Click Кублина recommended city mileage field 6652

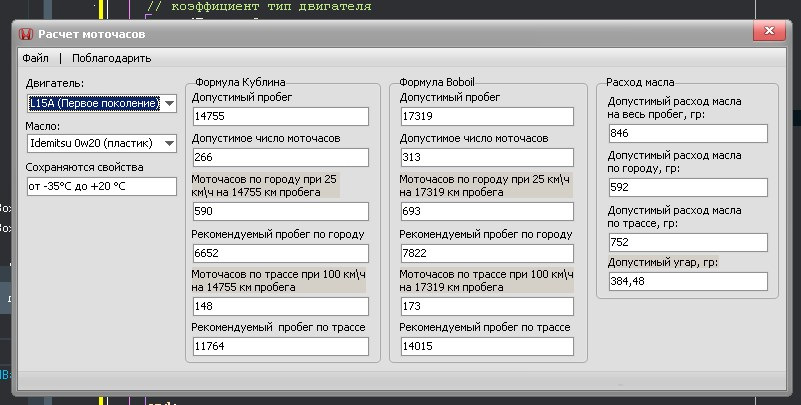(280, 253)
